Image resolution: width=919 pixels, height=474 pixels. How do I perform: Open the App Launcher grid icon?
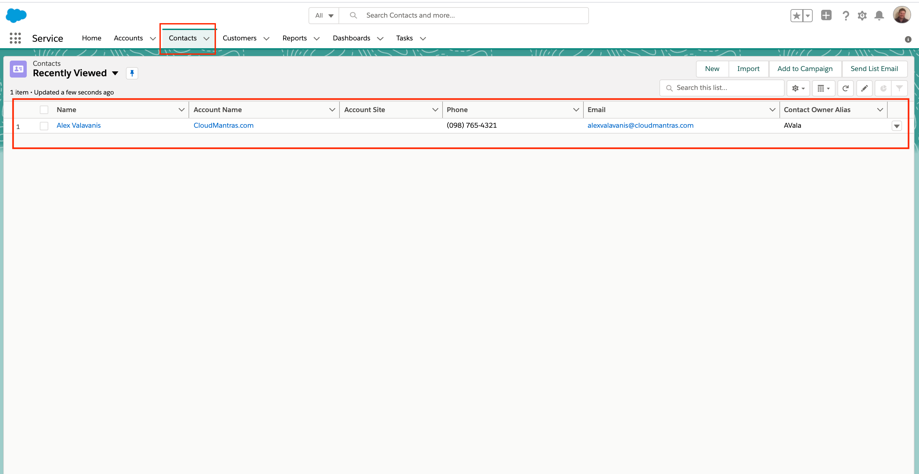click(x=15, y=38)
